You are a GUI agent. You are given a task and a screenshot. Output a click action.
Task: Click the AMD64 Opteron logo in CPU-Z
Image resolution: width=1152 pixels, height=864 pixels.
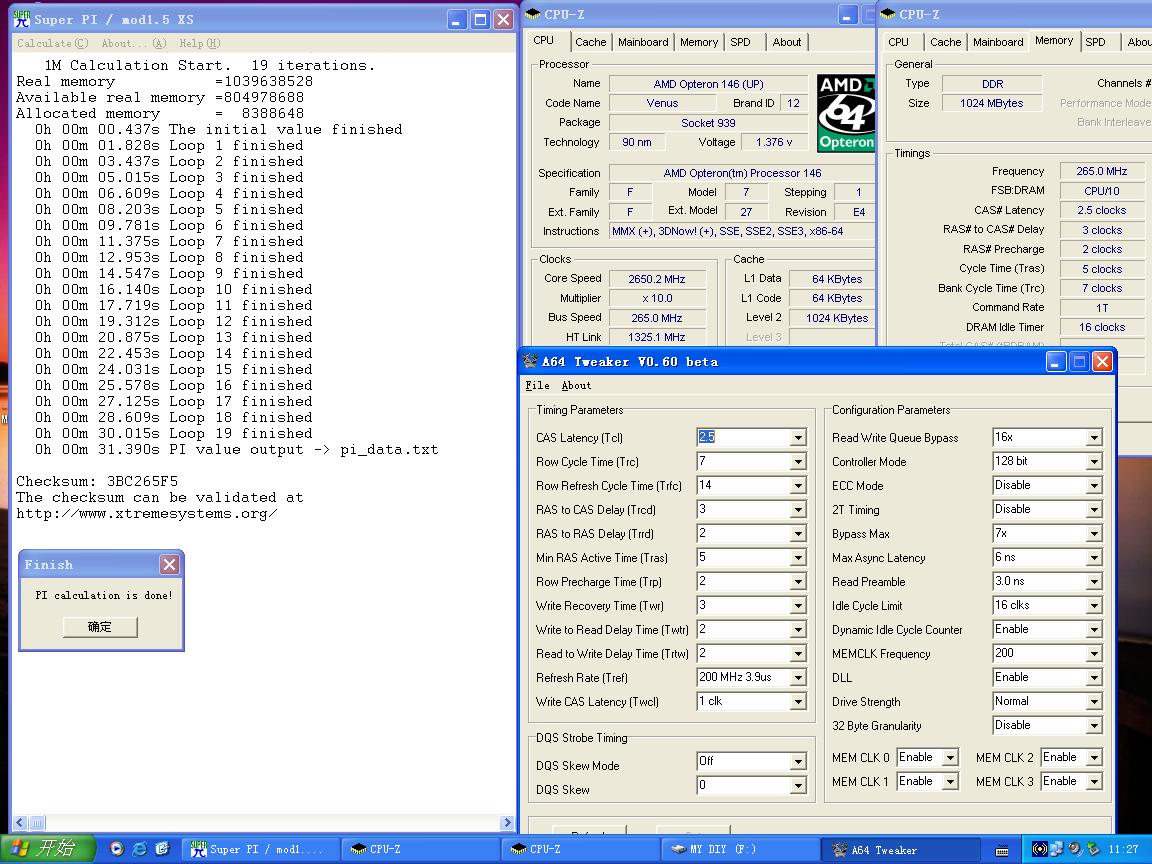coord(846,113)
